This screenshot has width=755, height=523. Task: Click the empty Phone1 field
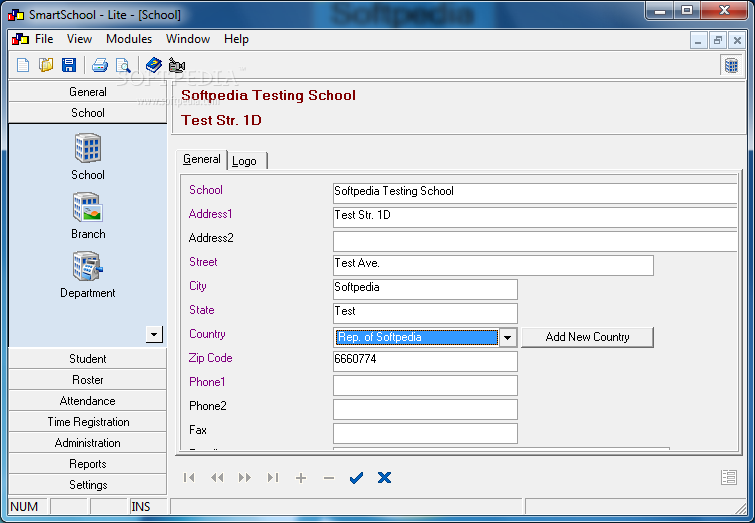(425, 385)
